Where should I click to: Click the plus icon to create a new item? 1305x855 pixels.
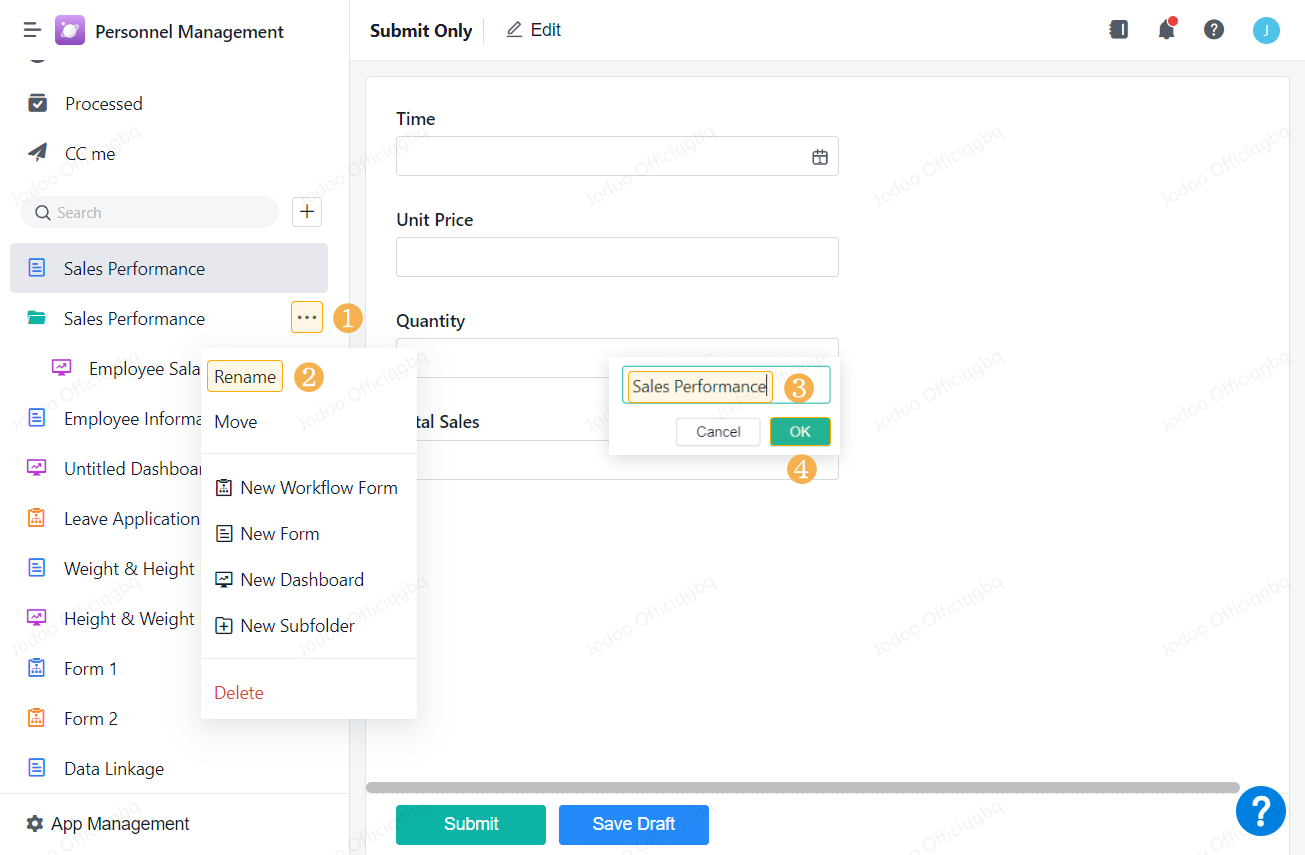pyautogui.click(x=306, y=212)
